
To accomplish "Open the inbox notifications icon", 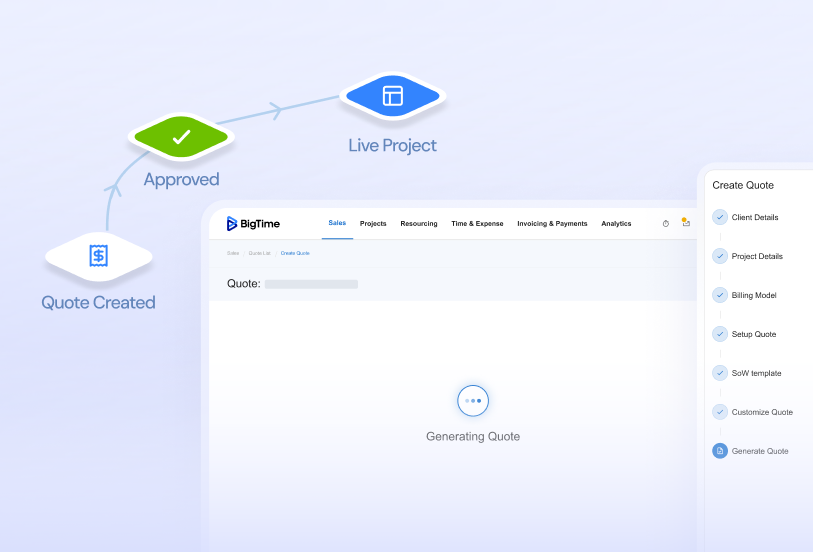I will [686, 223].
